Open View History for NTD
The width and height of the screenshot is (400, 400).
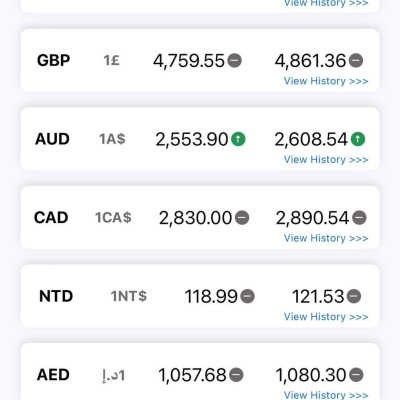(326, 317)
